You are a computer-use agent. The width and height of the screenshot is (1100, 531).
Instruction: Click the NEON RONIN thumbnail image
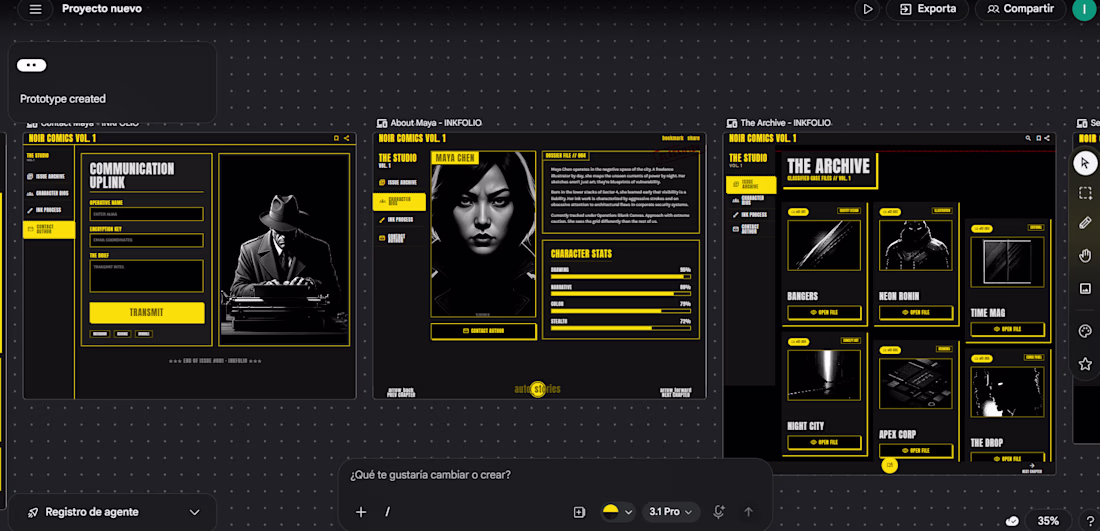click(915, 245)
